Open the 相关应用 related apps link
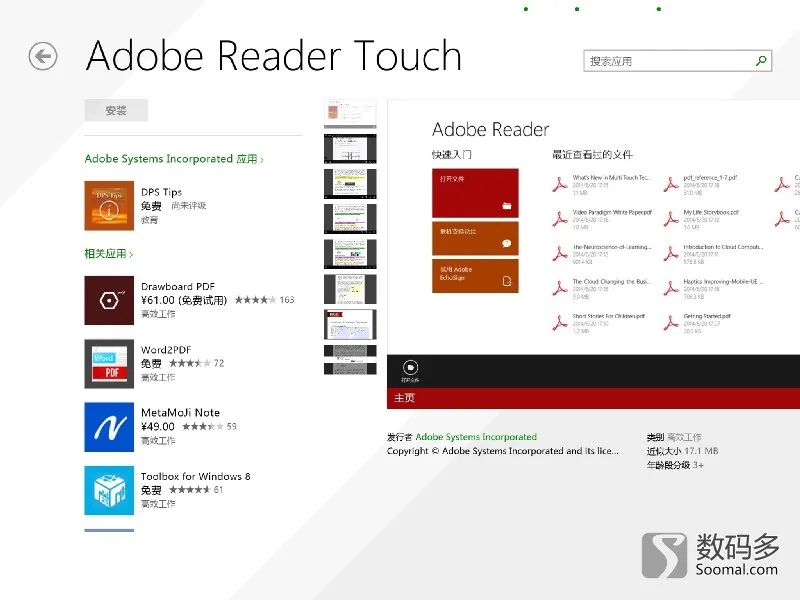This screenshot has height=600, width=800. [x=109, y=254]
